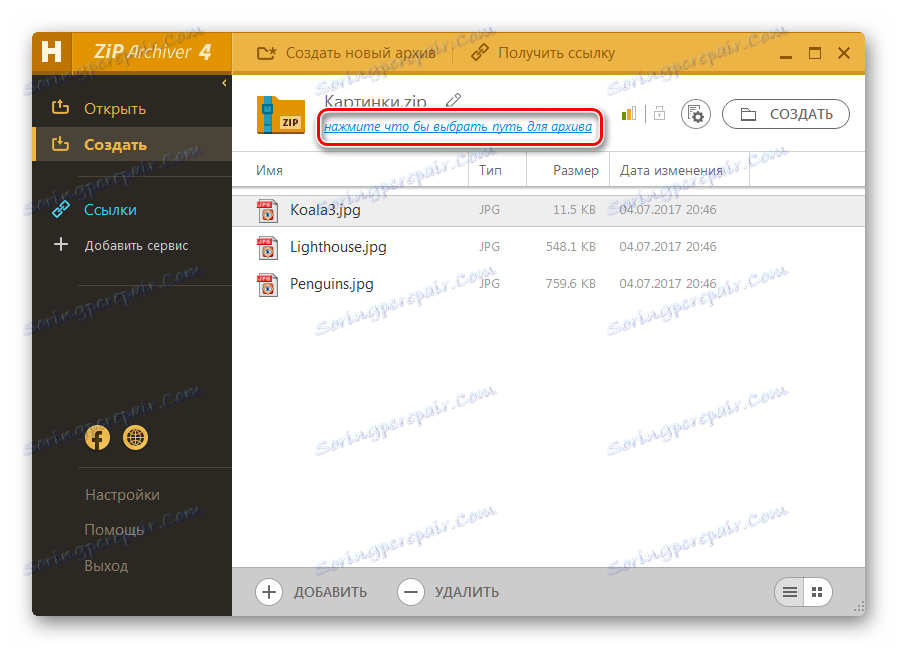This screenshot has width=898, height=649.
Task: Click the archive name Картинки.zip
Action: pos(375,101)
